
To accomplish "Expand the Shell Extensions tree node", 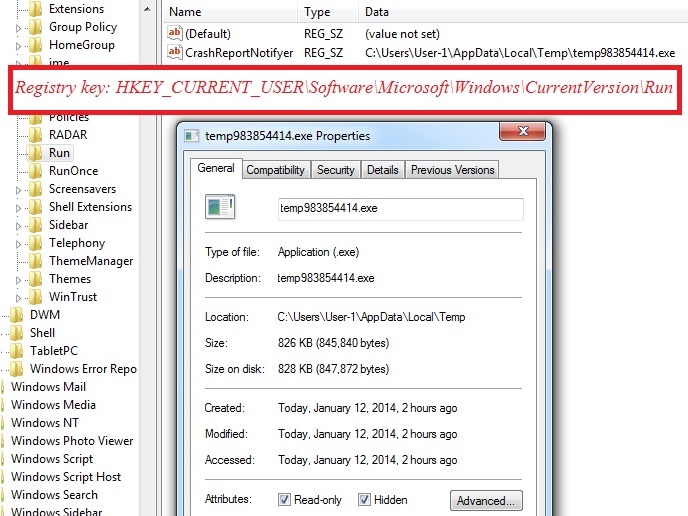I will click(18, 208).
